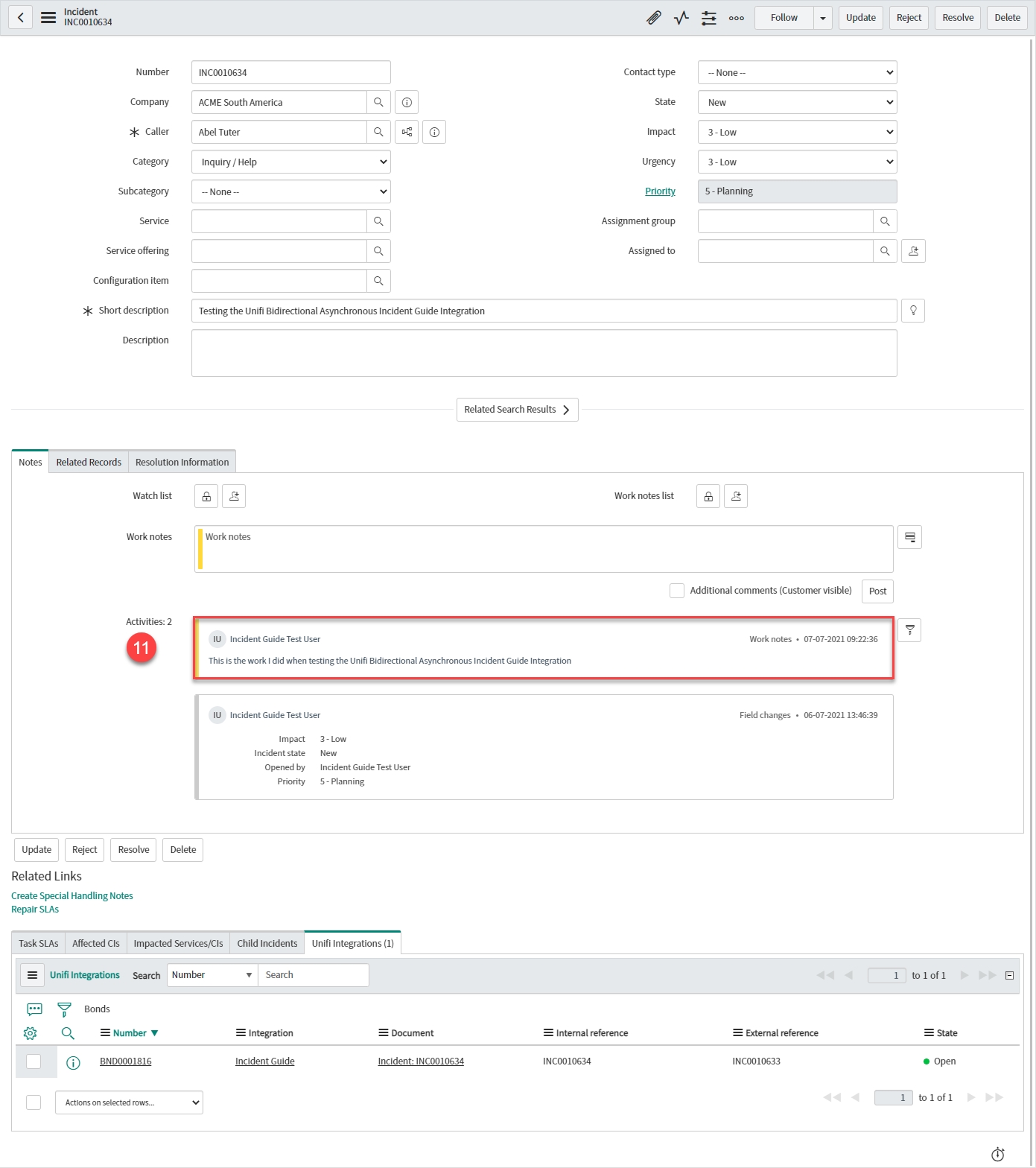Image resolution: width=1036 pixels, height=1168 pixels.
Task: Open the activity stream icon in header
Action: coord(681,18)
